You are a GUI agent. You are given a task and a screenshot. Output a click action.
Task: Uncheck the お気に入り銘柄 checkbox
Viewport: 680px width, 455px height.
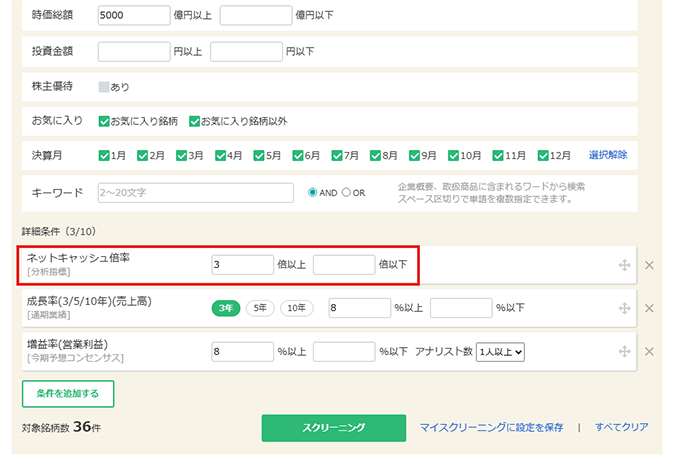coord(104,121)
